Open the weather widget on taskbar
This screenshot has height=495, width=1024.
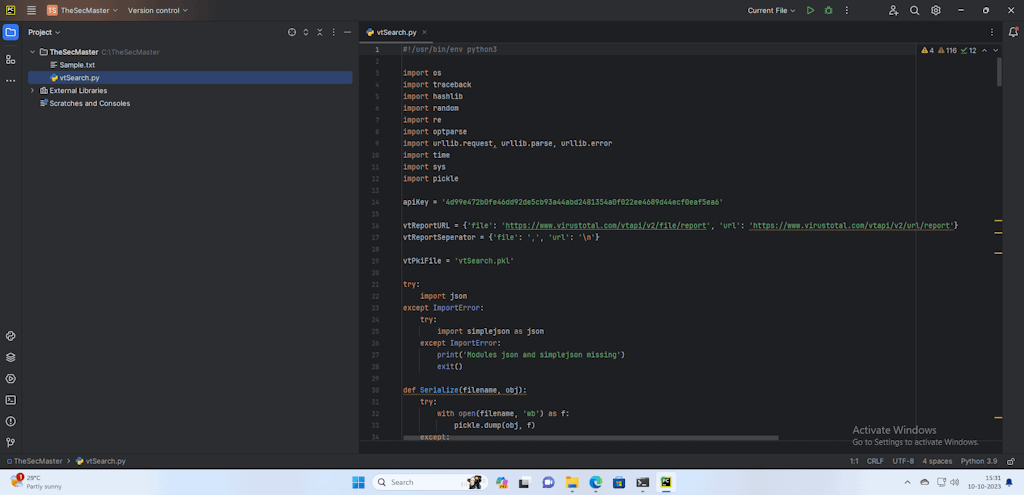click(36, 482)
